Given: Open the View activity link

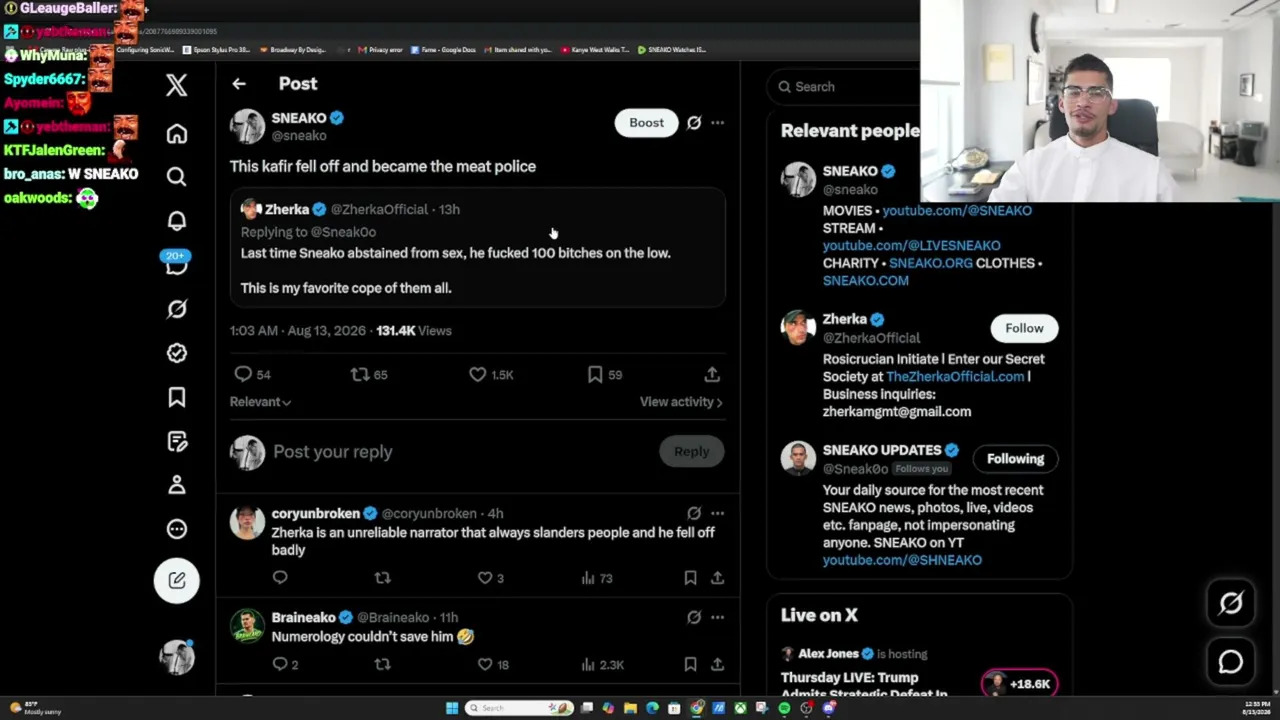Looking at the screenshot, I should click(x=681, y=402).
